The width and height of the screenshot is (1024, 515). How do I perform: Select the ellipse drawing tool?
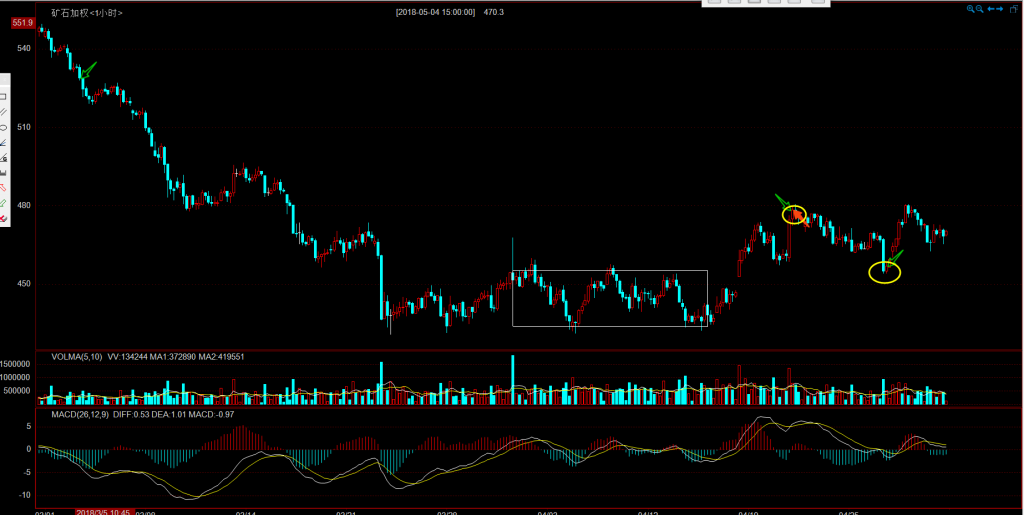pos(4,127)
